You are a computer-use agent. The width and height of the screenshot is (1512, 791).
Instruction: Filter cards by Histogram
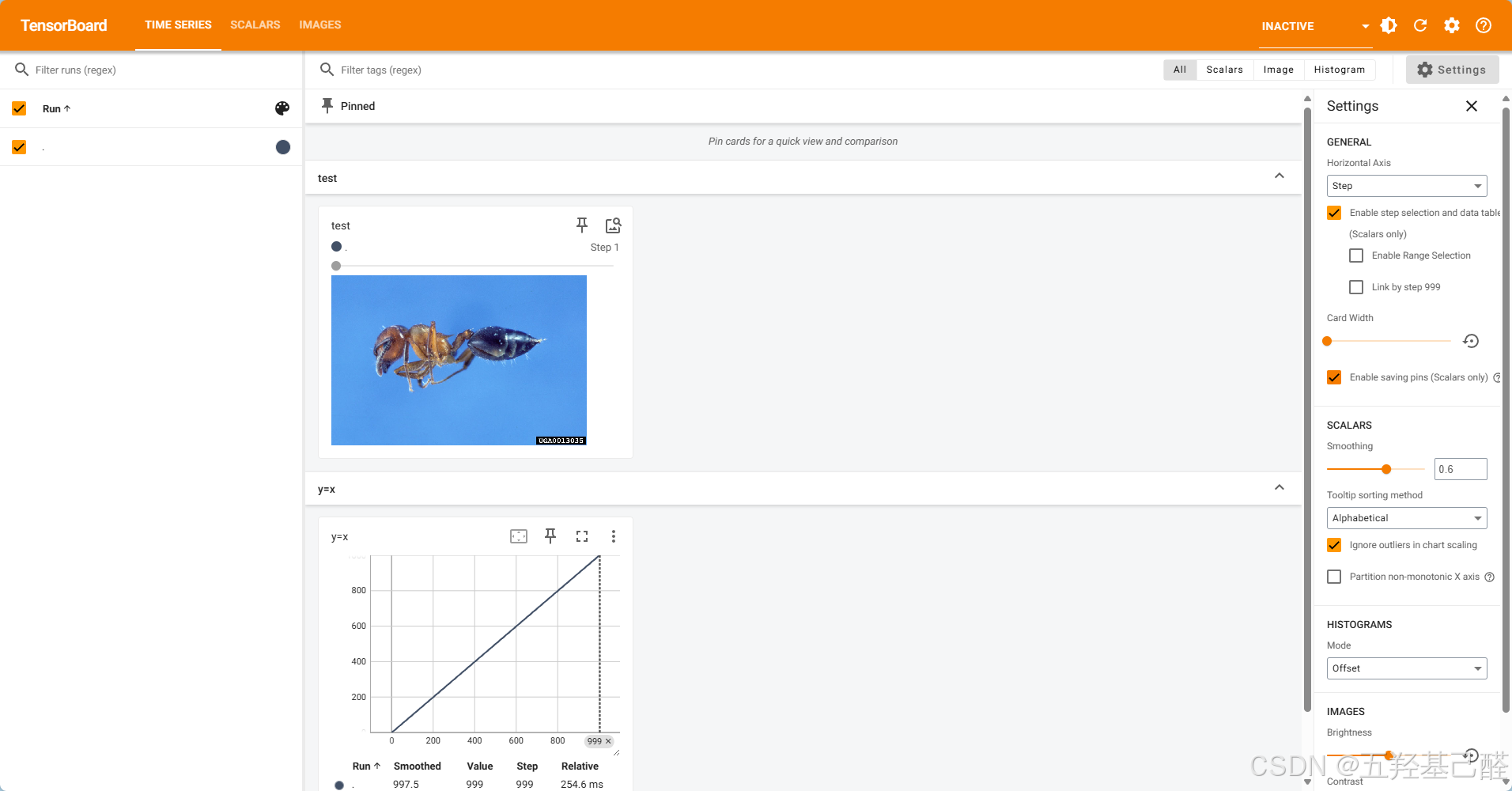pos(1340,70)
